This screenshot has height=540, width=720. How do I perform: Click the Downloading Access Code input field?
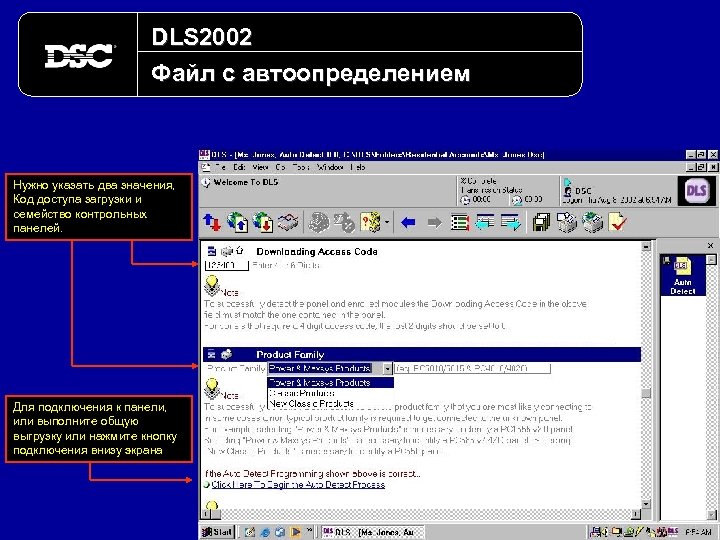pyautogui.click(x=227, y=265)
